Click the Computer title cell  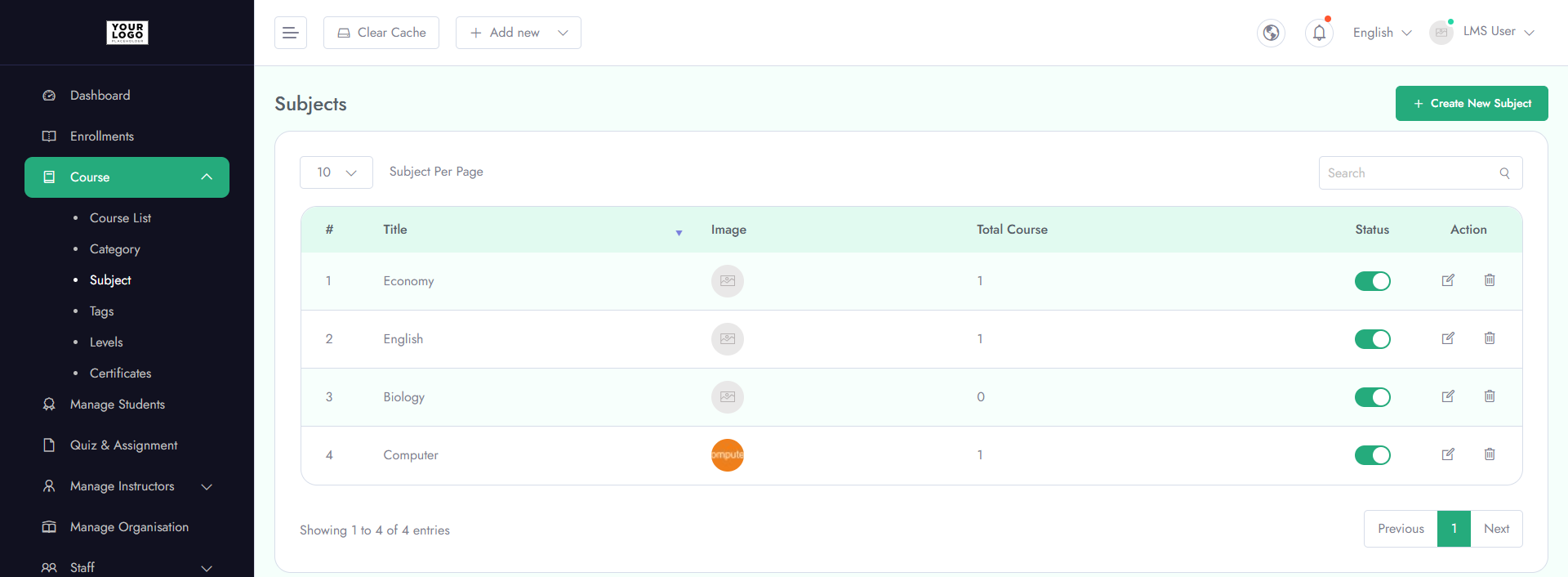point(411,455)
